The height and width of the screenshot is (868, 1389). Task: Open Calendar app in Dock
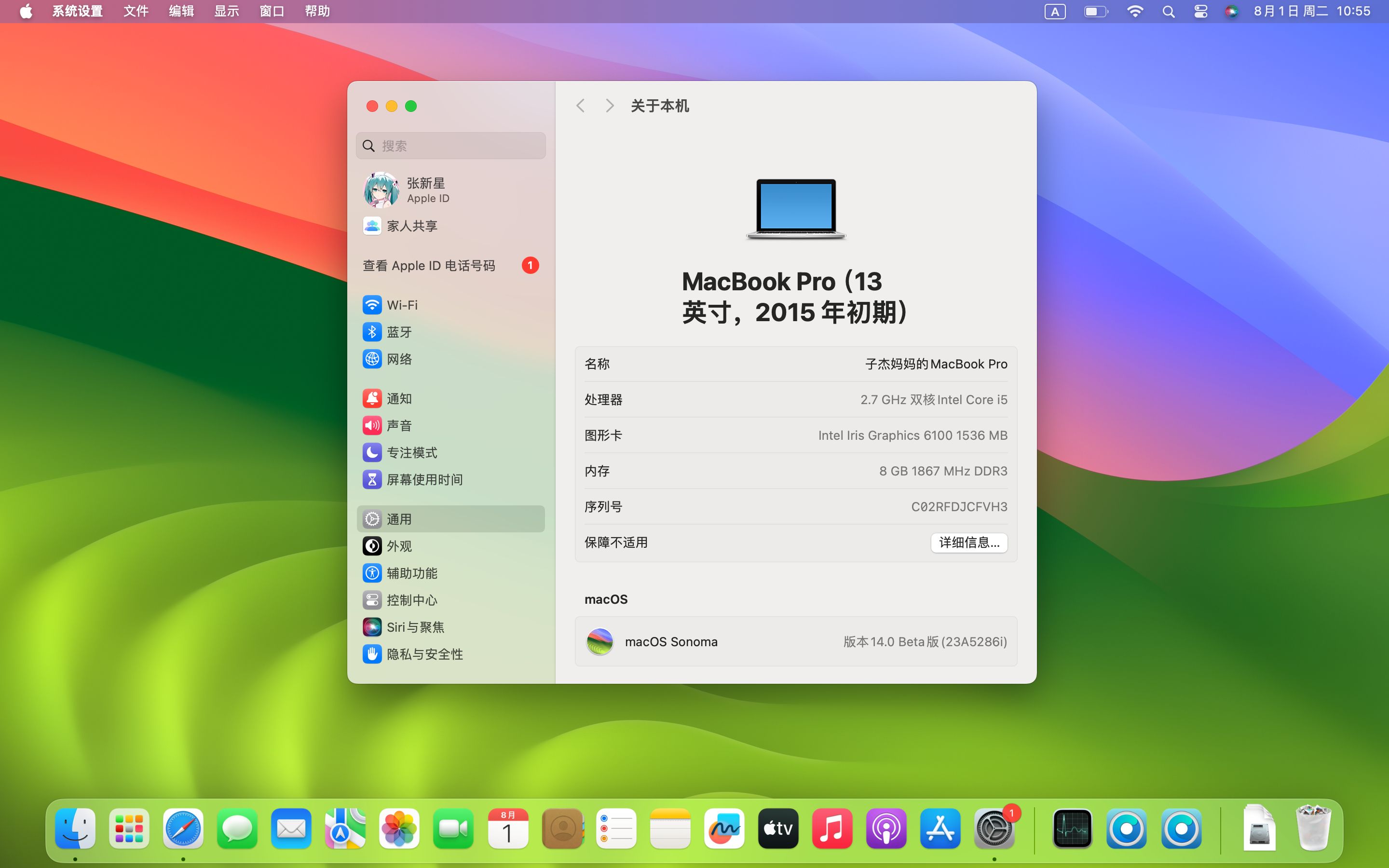(507, 828)
